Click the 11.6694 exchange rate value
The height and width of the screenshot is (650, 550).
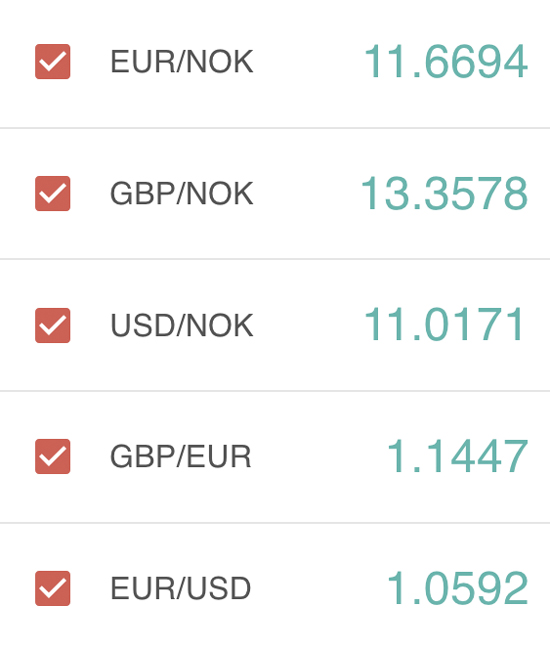coord(446,62)
